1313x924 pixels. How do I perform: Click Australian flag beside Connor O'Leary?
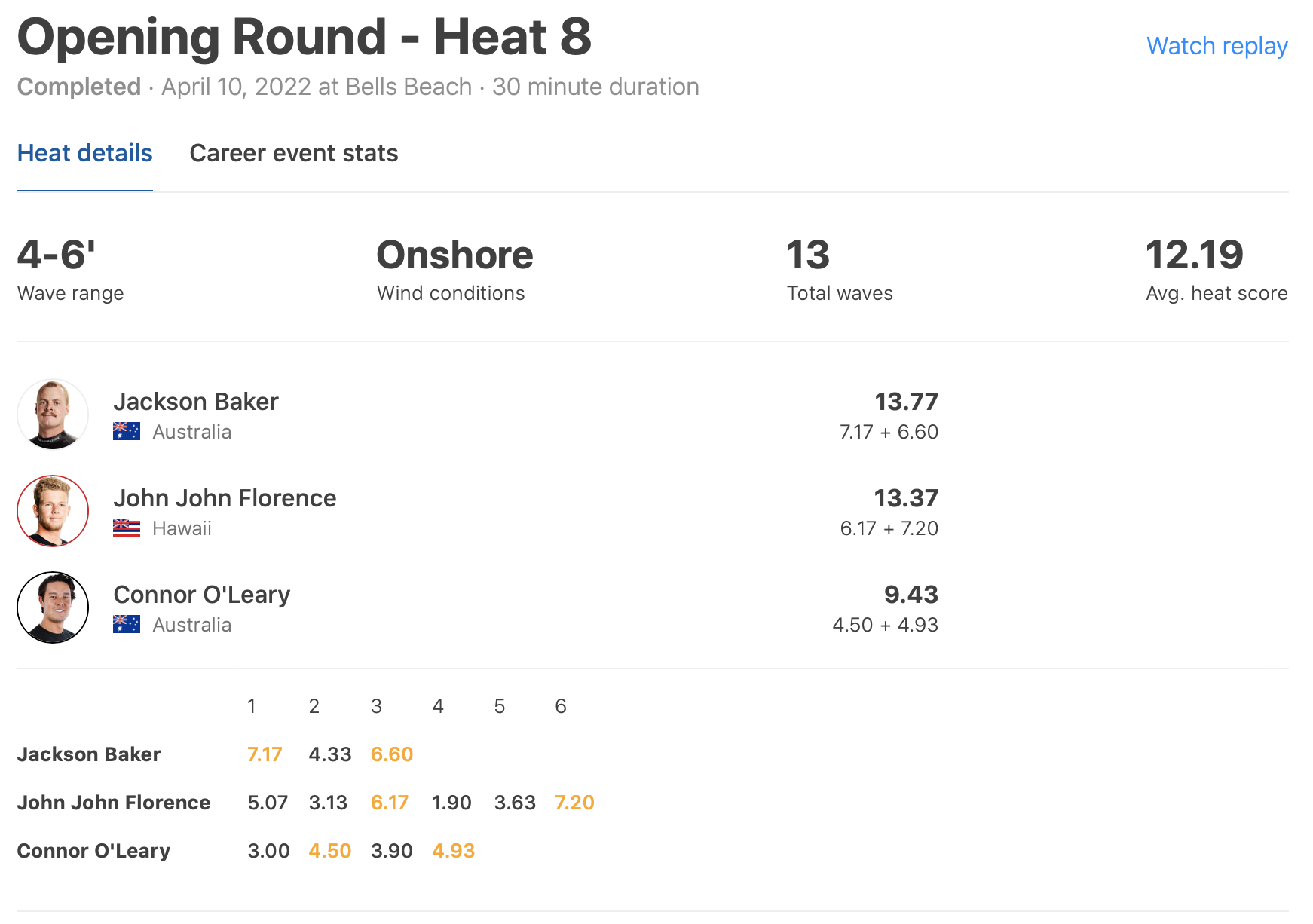pyautogui.click(x=127, y=624)
